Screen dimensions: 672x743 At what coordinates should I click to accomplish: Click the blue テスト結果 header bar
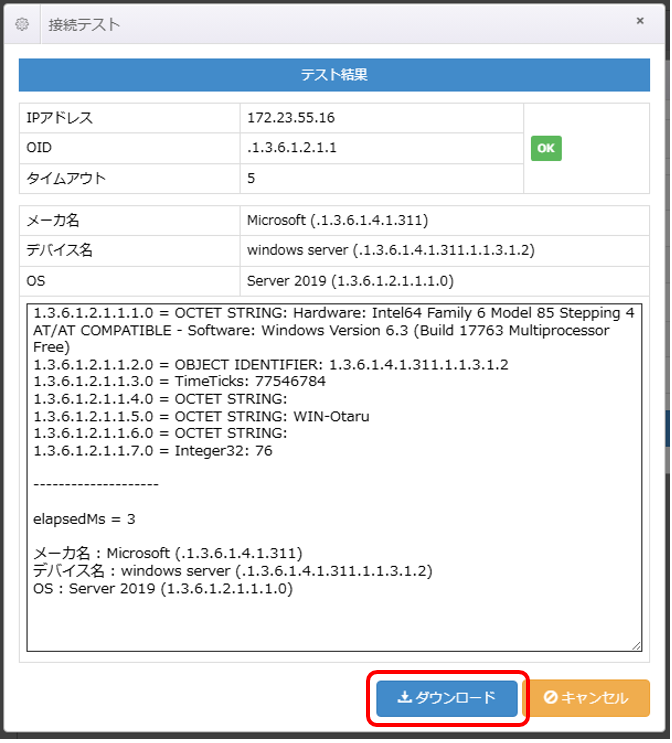pos(335,75)
